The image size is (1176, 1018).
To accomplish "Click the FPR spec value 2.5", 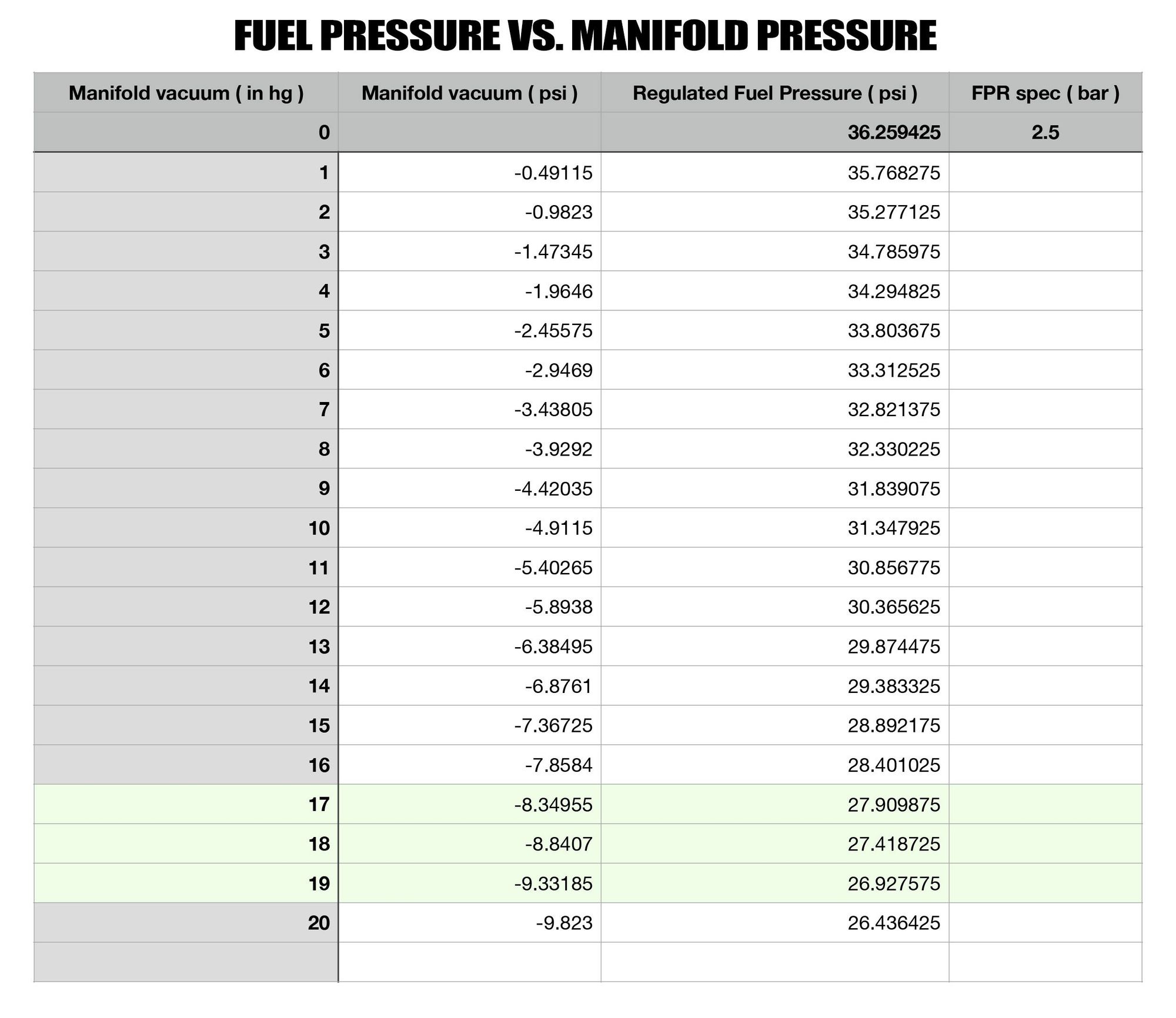I will [1045, 132].
